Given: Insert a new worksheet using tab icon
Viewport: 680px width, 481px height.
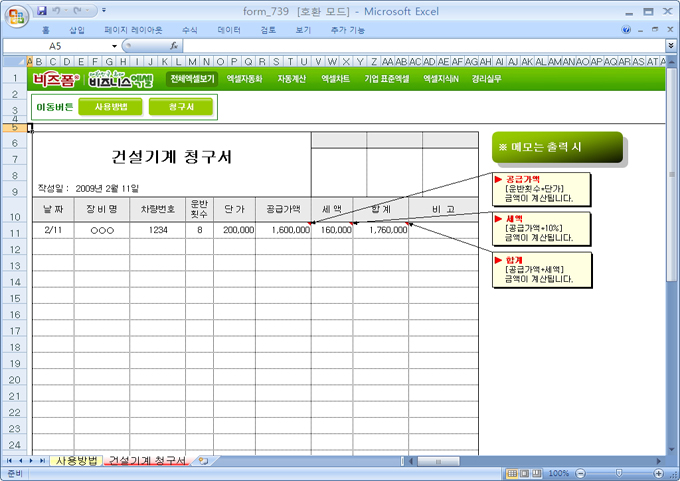Looking at the screenshot, I should [x=203, y=461].
